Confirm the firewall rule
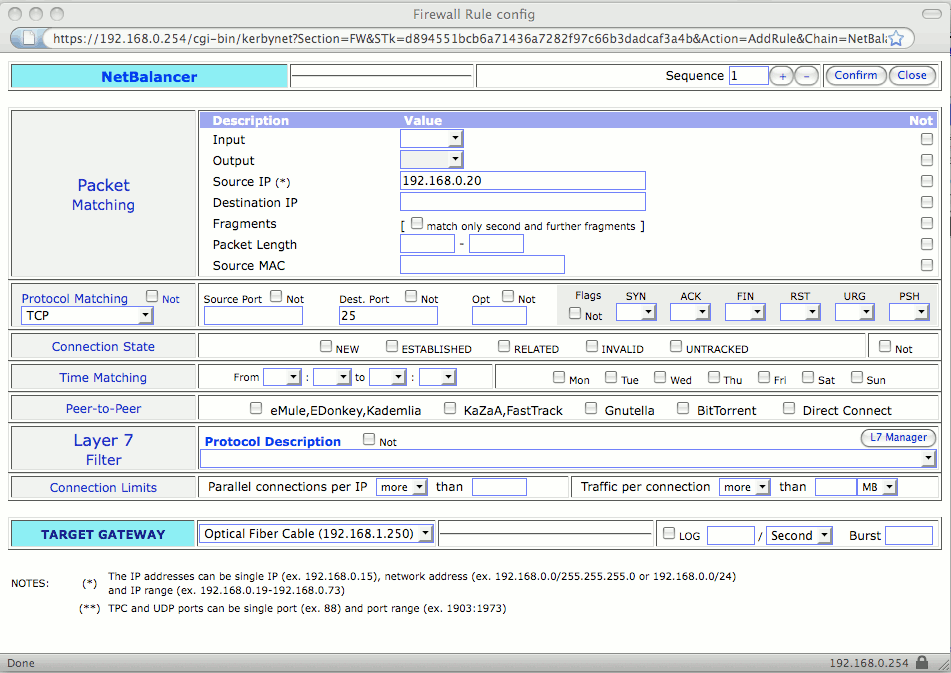 point(856,75)
